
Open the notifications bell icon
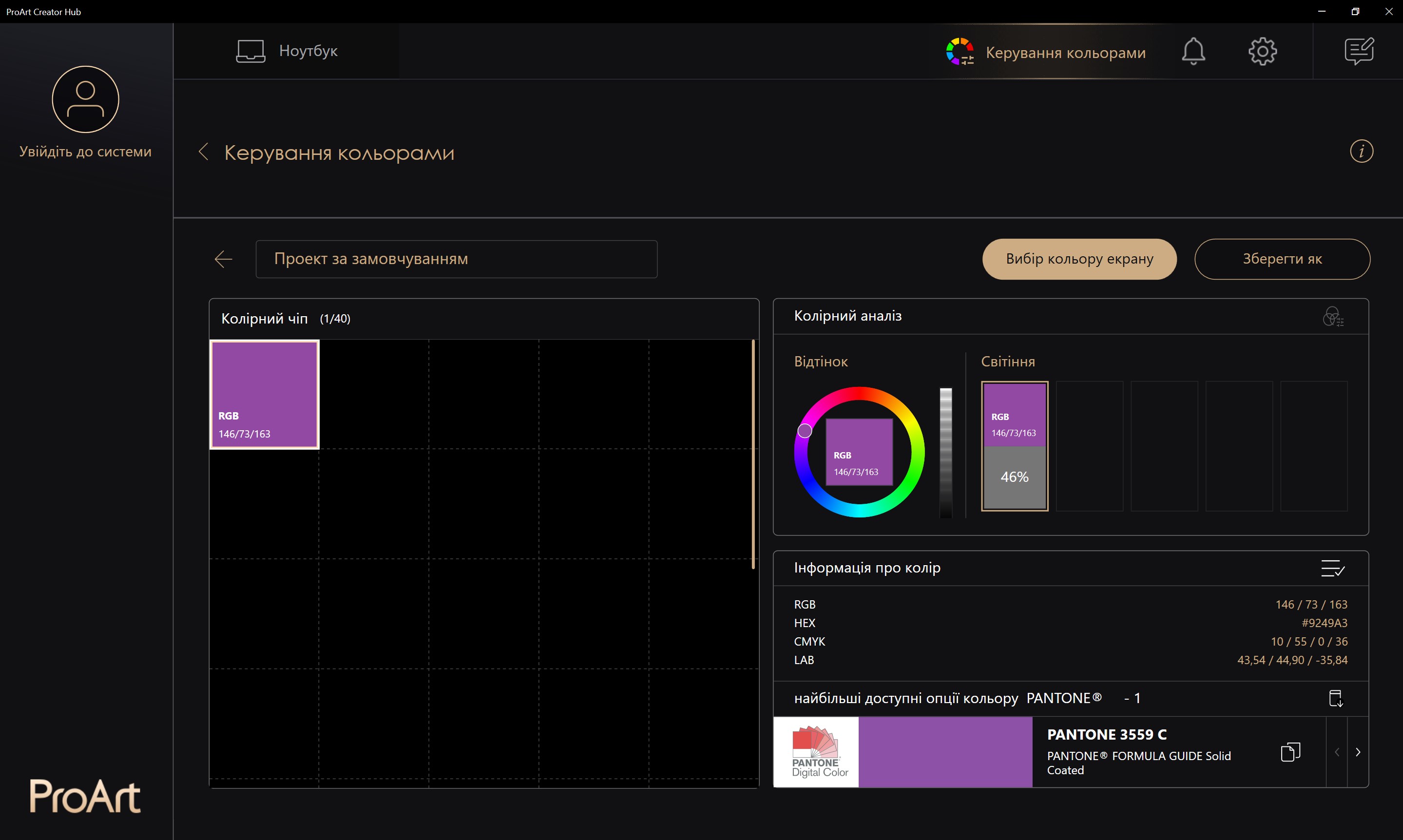coord(1193,52)
